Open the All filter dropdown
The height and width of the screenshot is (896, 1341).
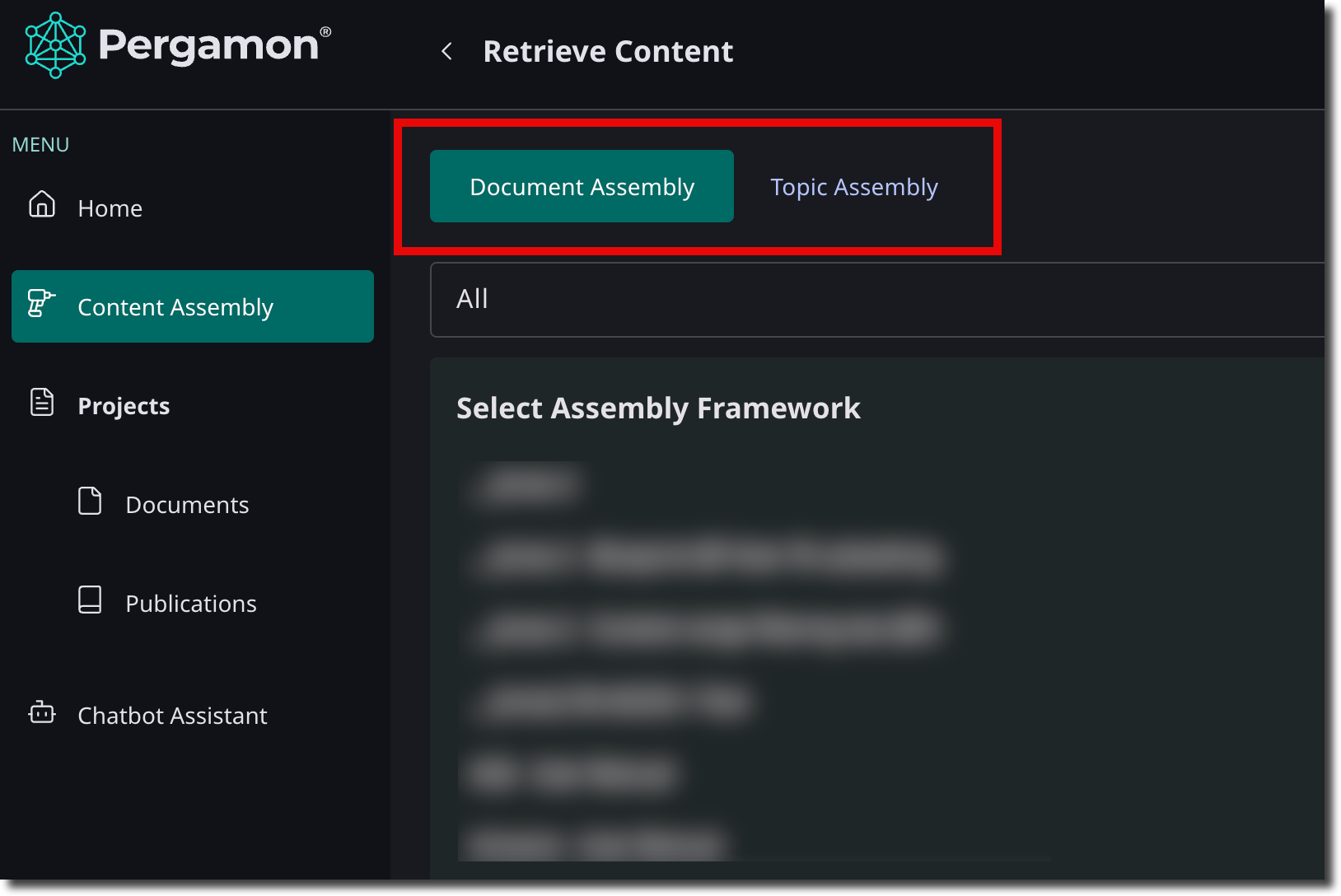point(877,300)
